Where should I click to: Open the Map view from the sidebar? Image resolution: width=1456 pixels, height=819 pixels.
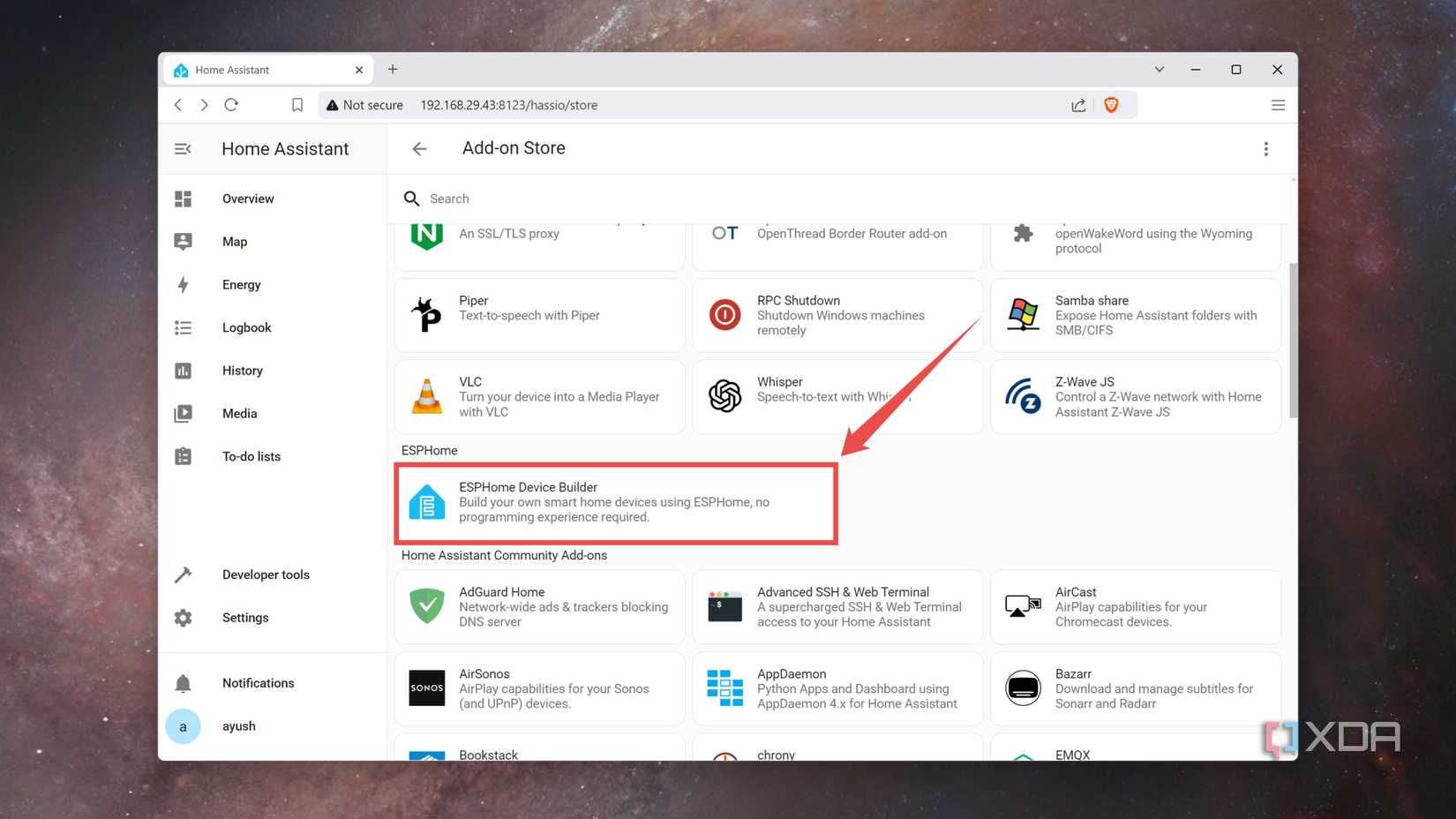pos(235,241)
